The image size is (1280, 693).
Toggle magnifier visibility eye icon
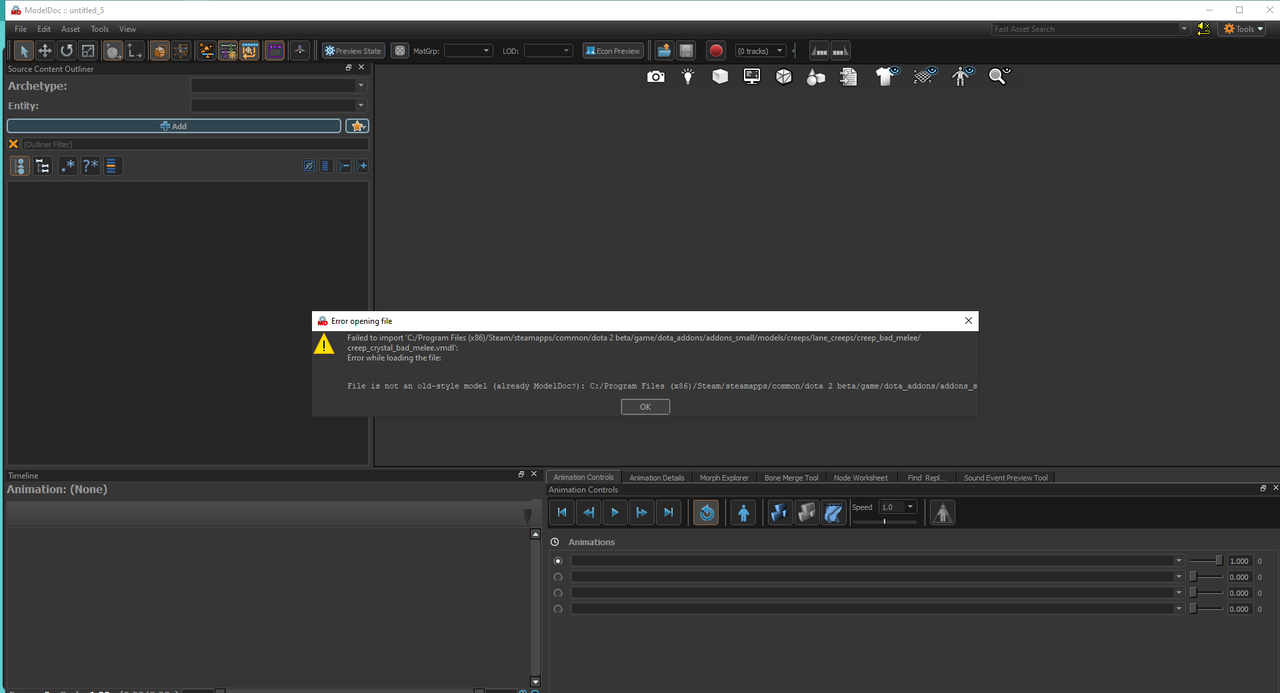click(x=1000, y=76)
